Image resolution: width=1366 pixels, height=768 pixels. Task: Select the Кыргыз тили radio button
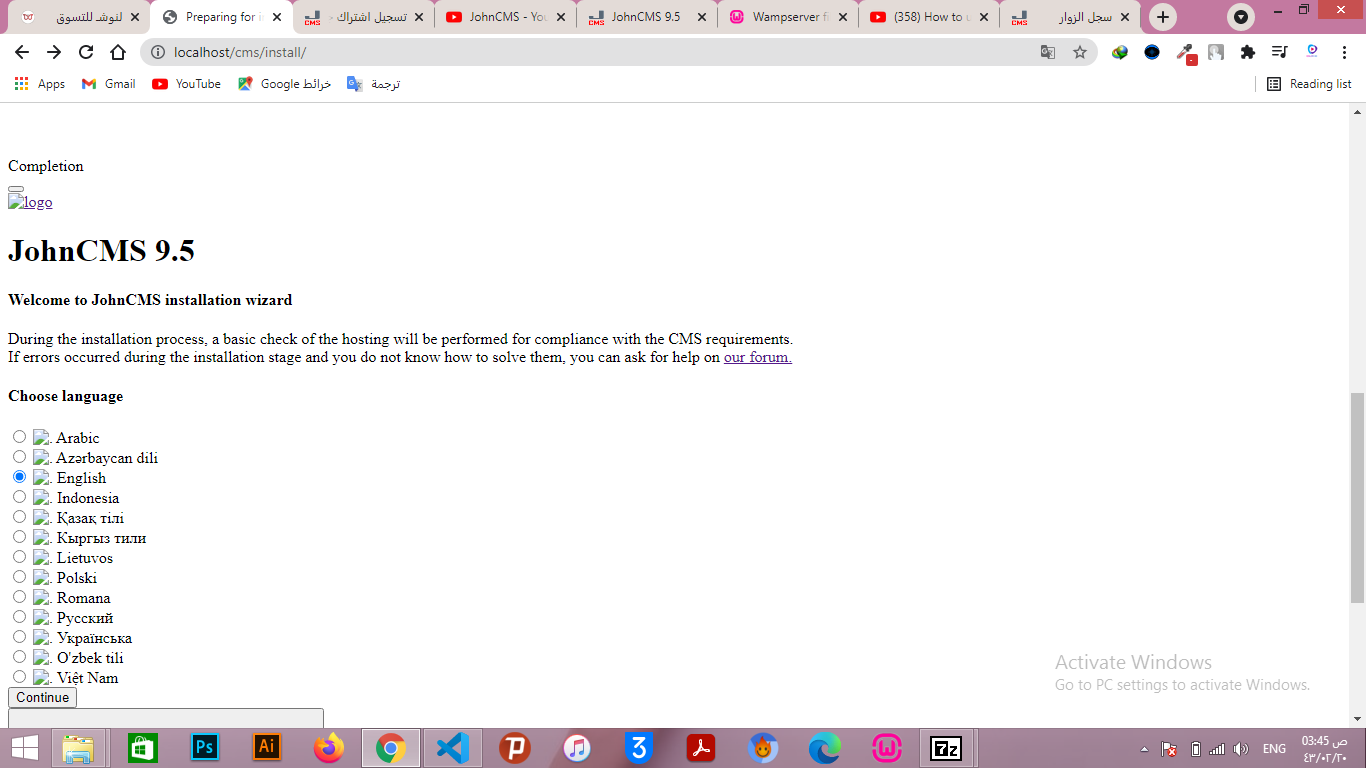pyautogui.click(x=19, y=537)
